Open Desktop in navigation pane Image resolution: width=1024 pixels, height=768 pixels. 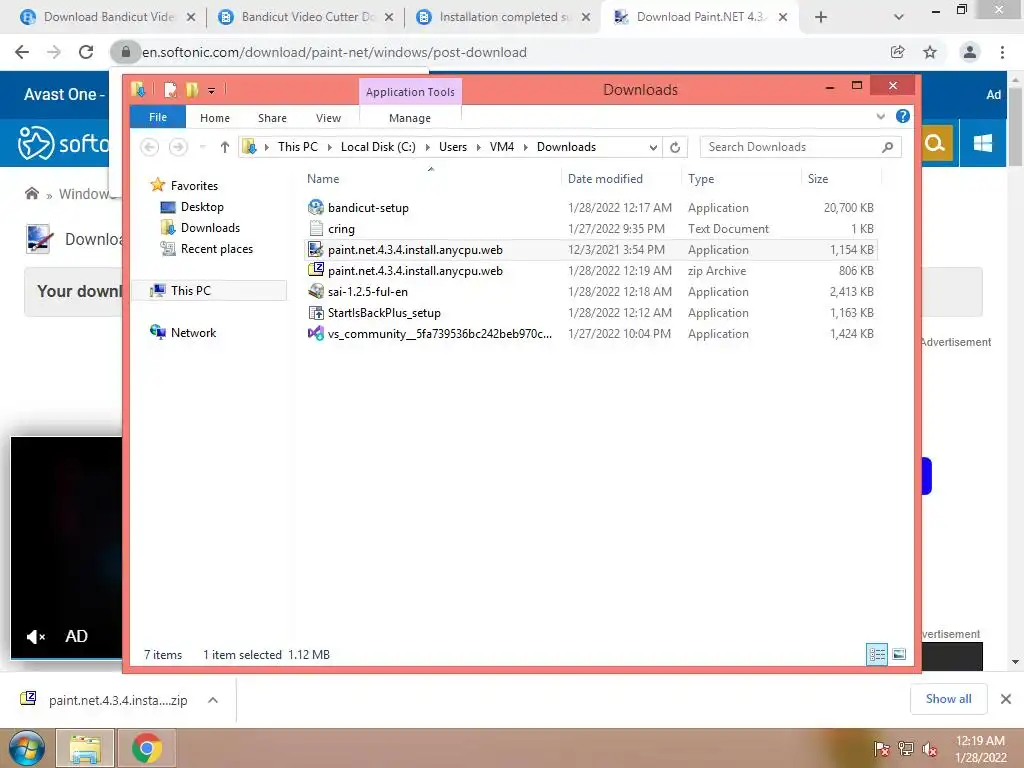coord(202,207)
